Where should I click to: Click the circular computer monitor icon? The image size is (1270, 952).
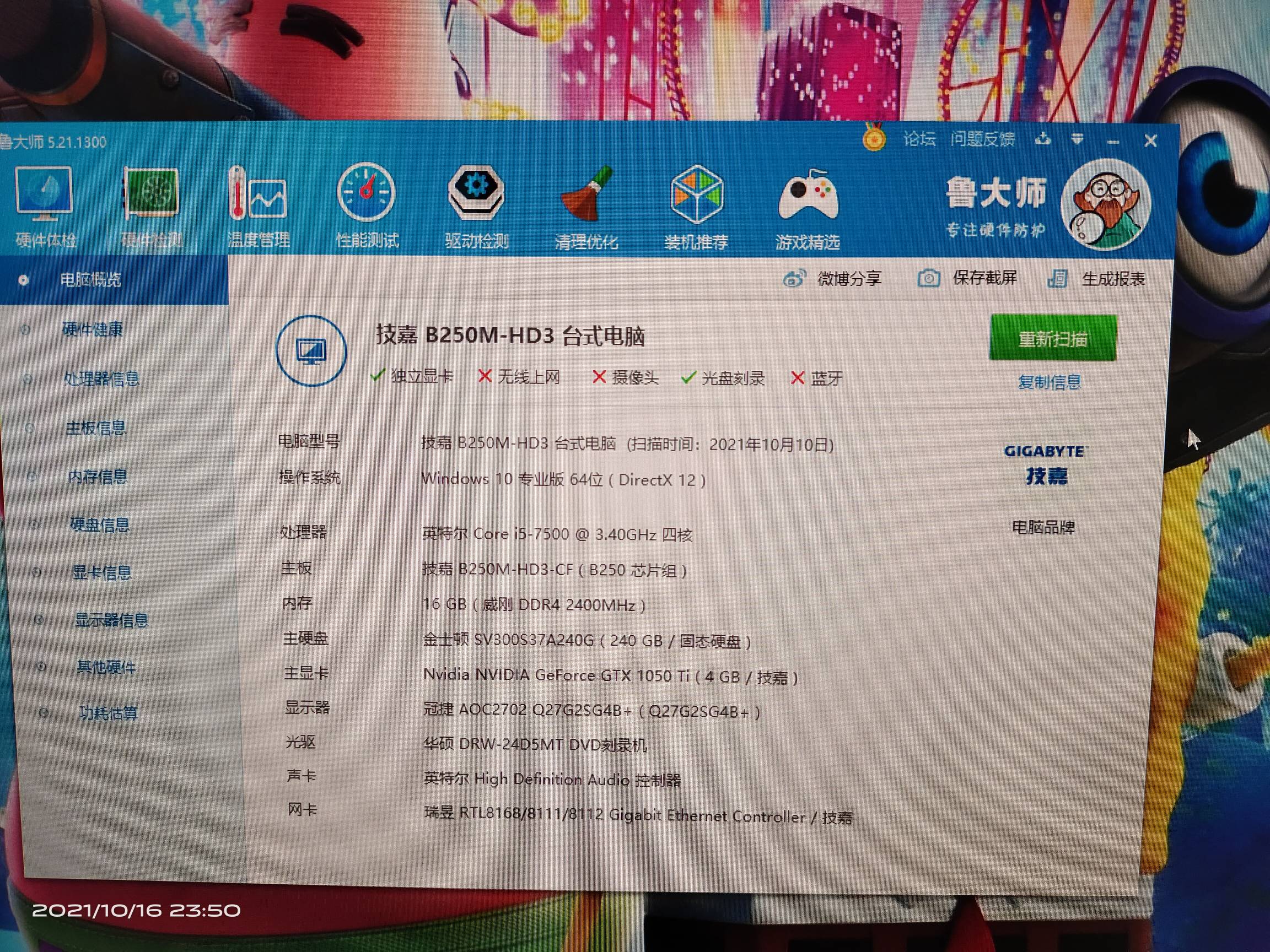311,350
